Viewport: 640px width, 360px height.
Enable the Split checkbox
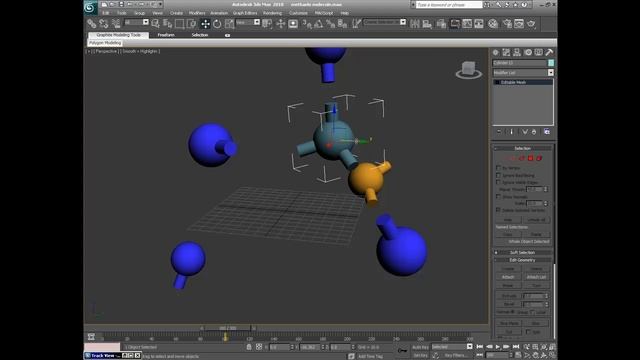(x=528, y=332)
